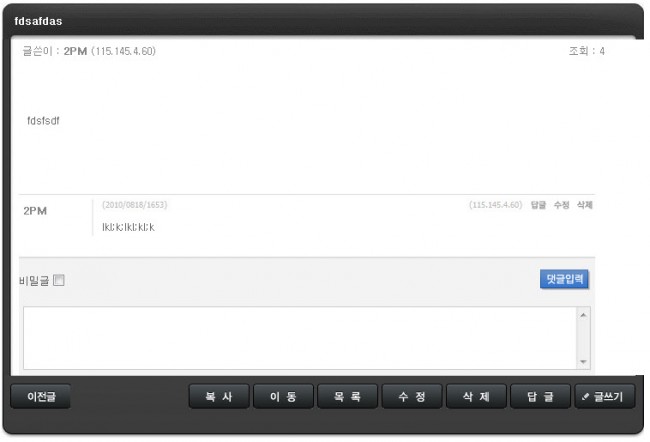650x442 pixels.
Task: Click the comment's 수정 link
Action: pyautogui.click(x=562, y=205)
